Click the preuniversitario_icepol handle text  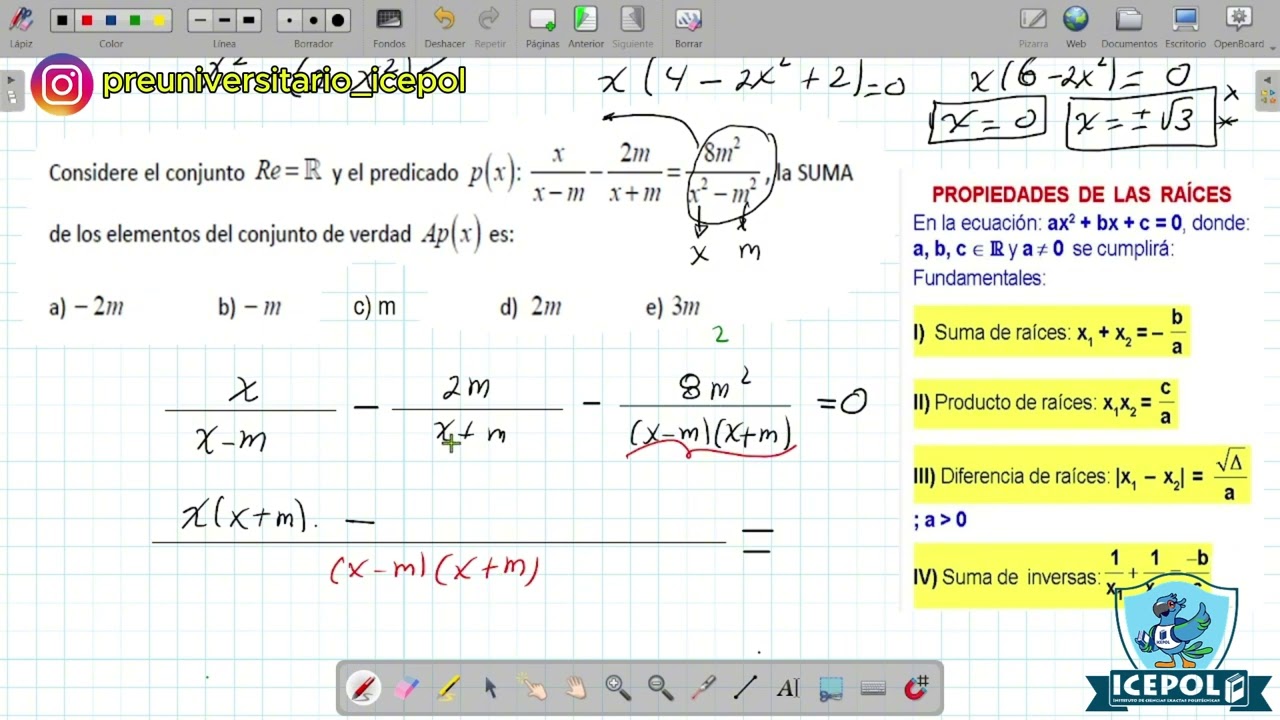pyautogui.click(x=283, y=81)
